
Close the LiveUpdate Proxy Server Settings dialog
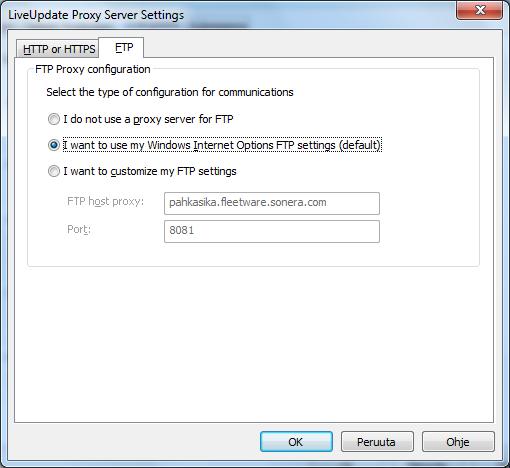tap(479, 10)
